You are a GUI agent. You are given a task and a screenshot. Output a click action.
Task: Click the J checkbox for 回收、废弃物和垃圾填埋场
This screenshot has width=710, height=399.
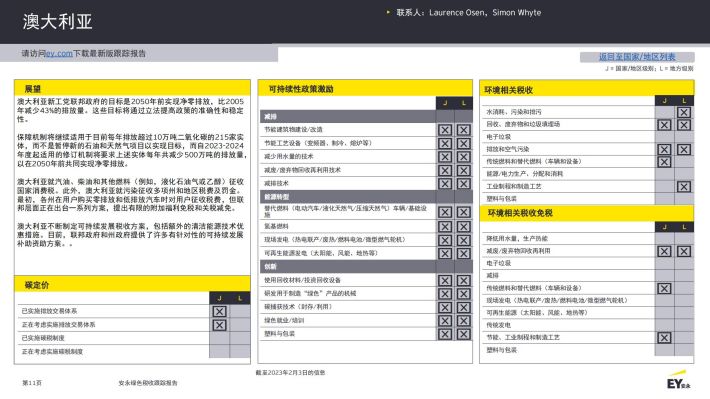click(x=664, y=125)
